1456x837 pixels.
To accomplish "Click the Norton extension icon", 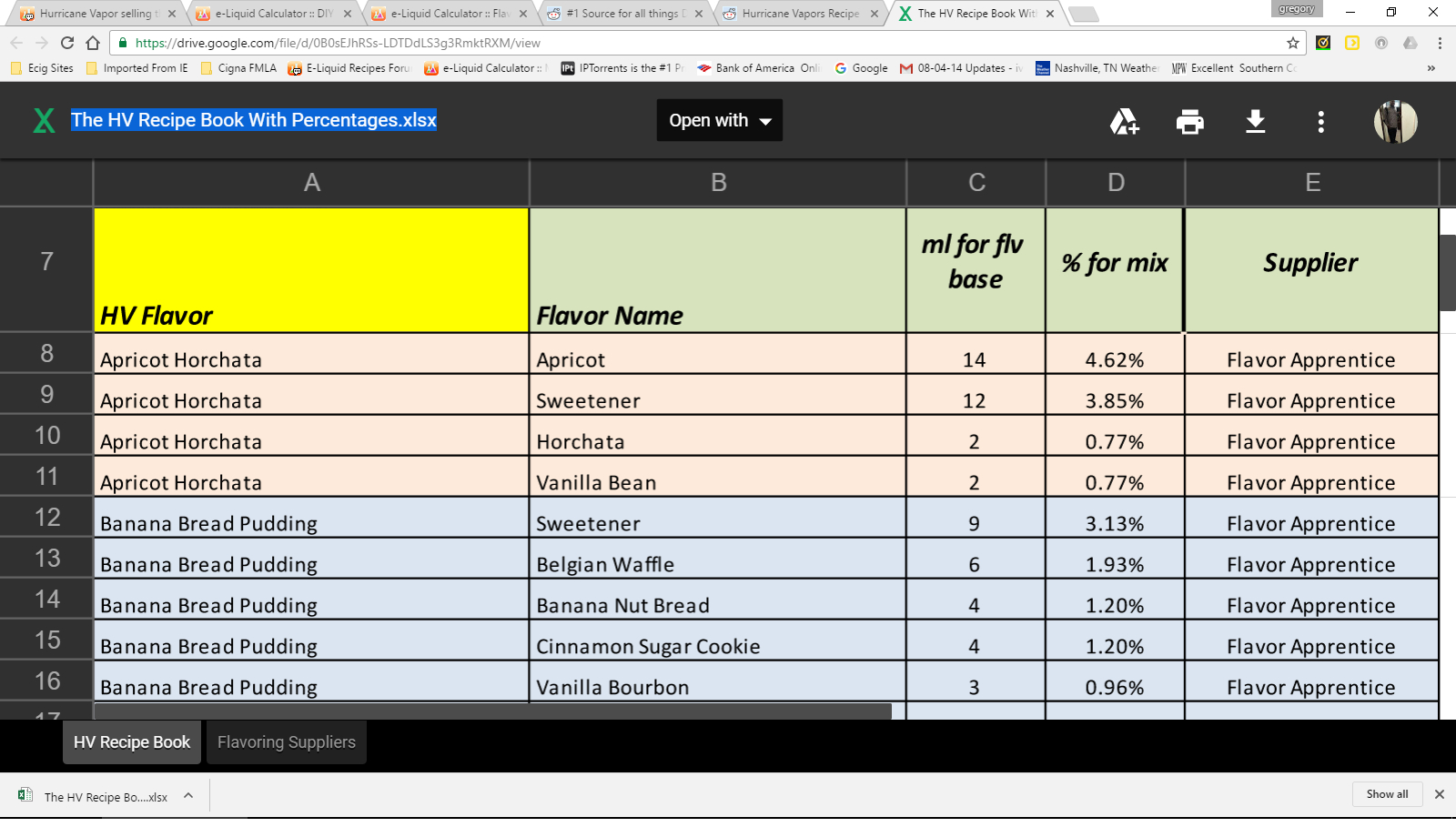I will 1323,43.
